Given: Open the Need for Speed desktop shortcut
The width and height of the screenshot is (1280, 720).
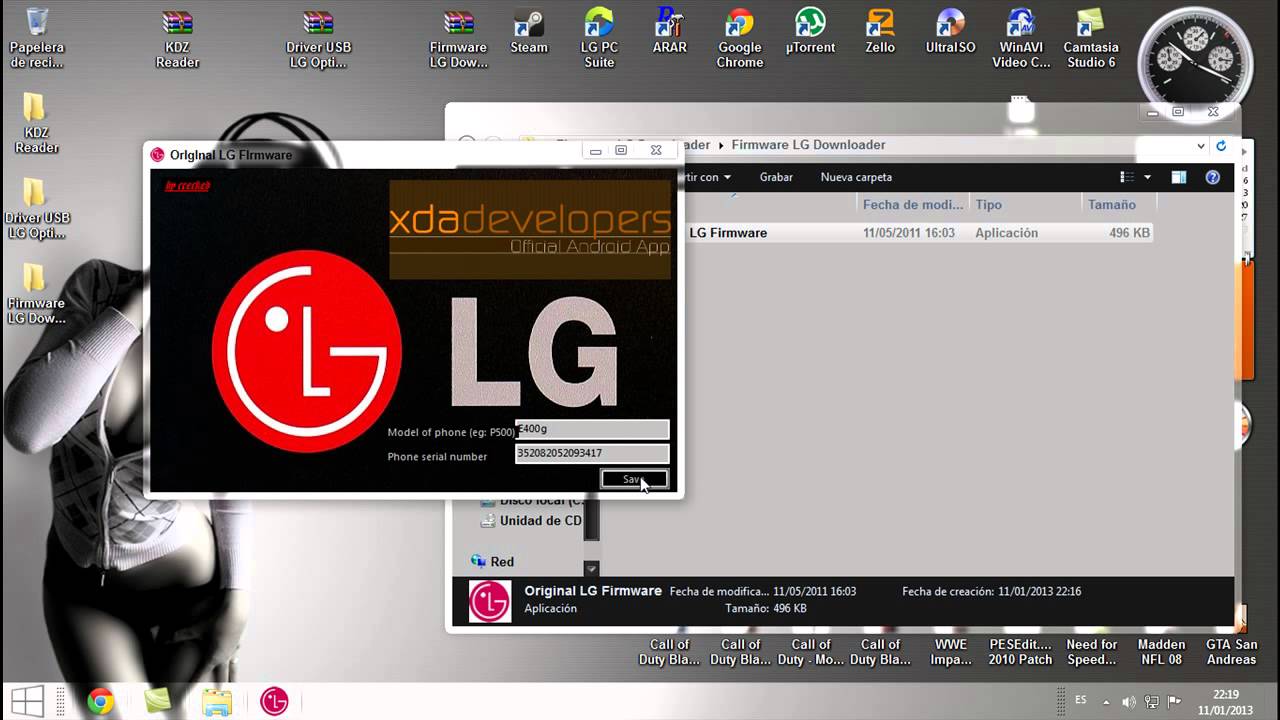Looking at the screenshot, I should tap(1091, 652).
